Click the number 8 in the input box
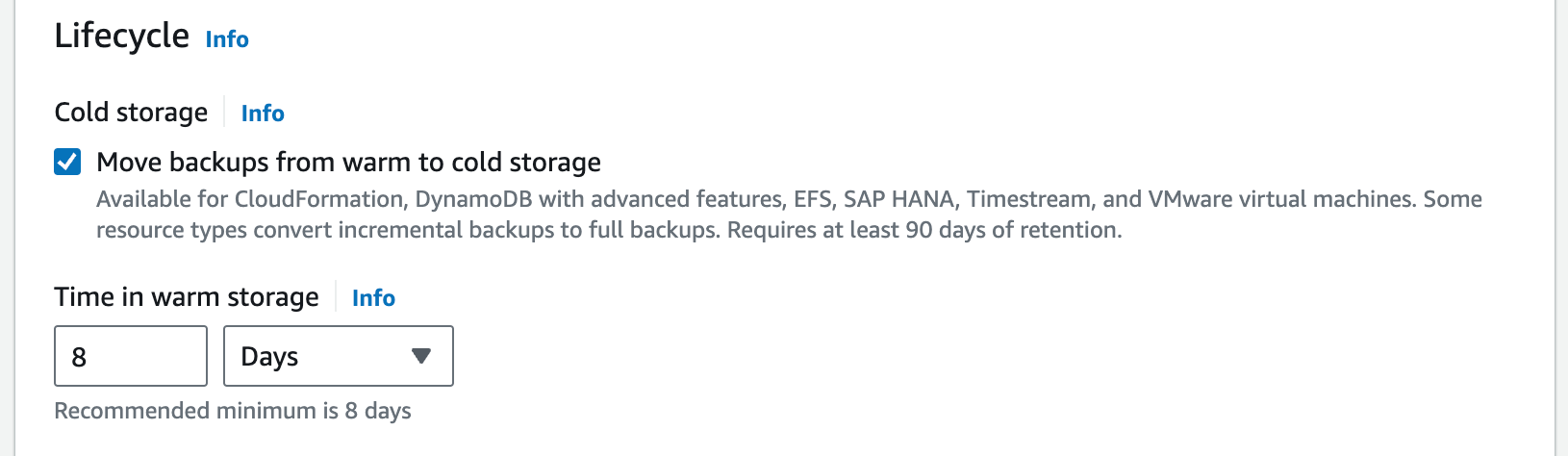This screenshot has height=456, width=1568. tap(79, 358)
